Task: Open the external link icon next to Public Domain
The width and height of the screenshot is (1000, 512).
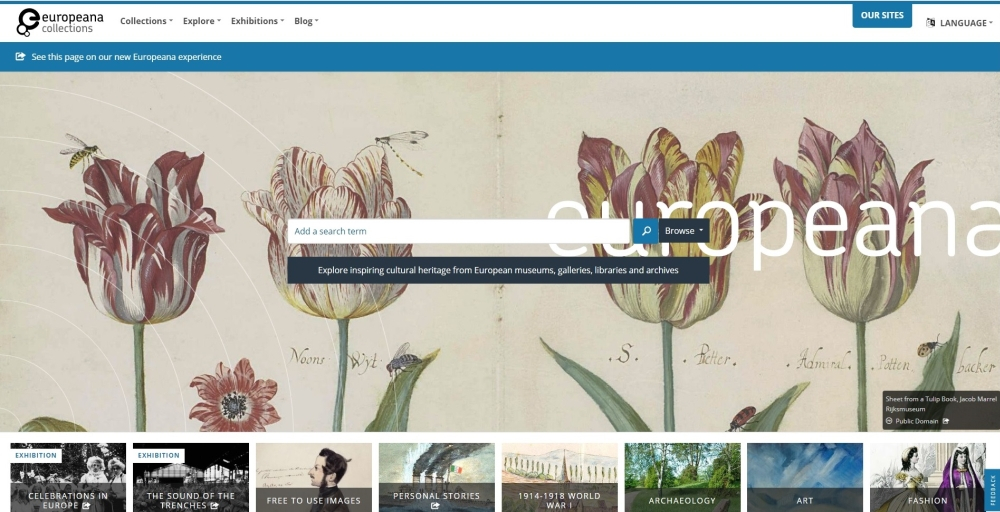Action: pyautogui.click(x=946, y=421)
